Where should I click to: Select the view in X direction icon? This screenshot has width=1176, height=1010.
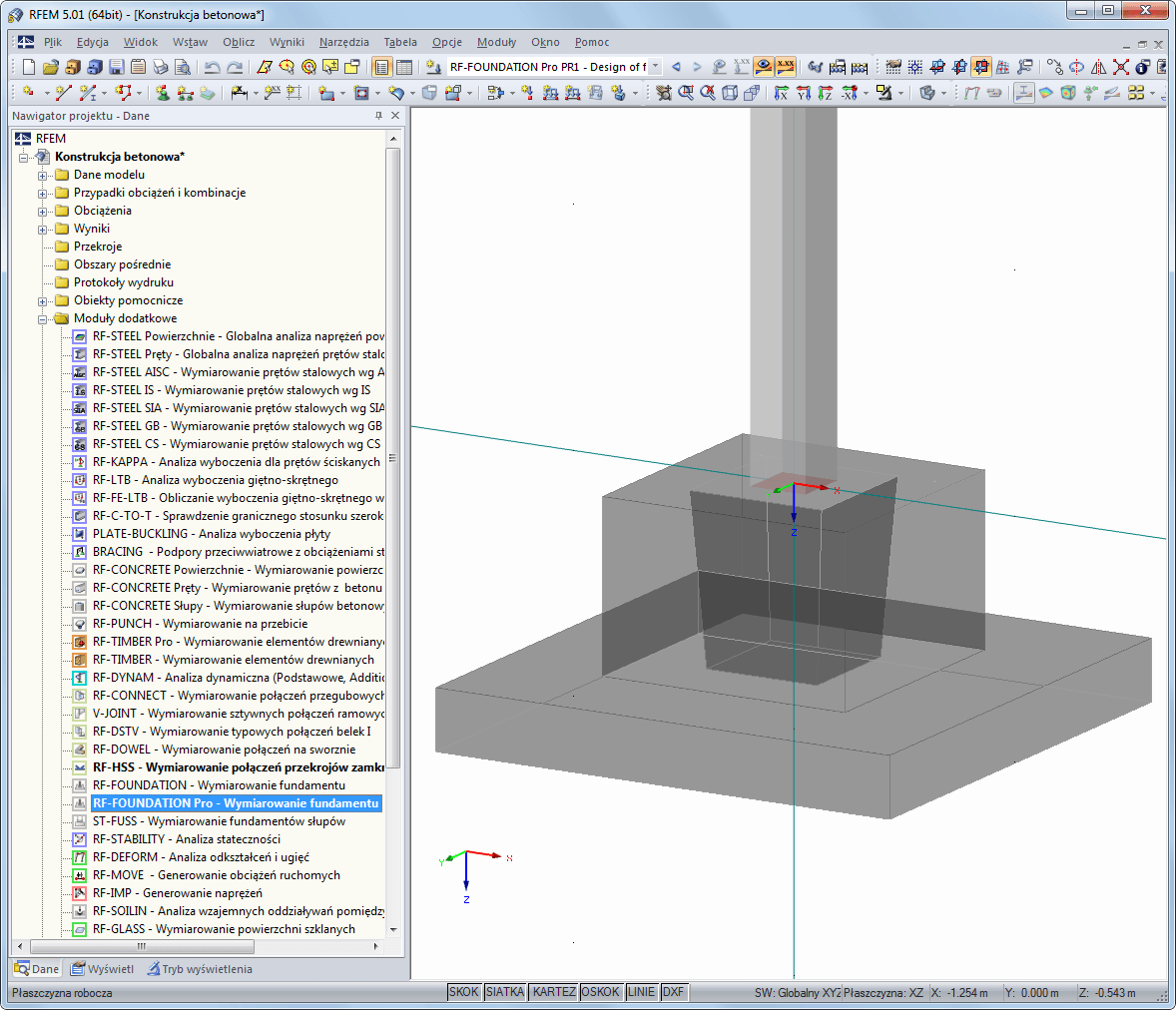780,92
